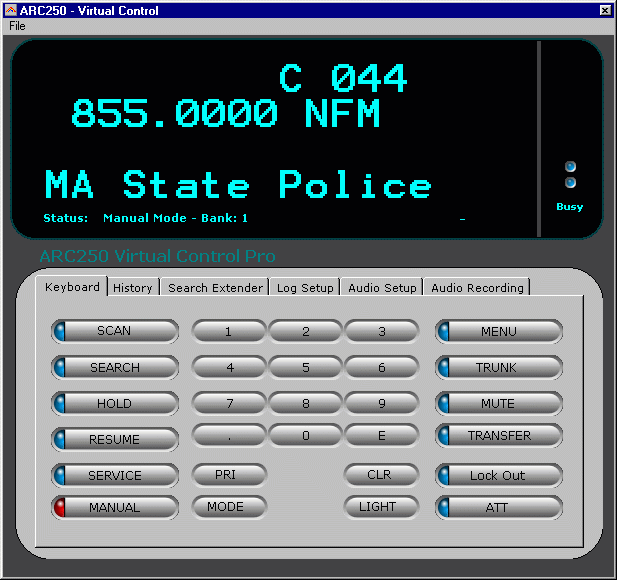This screenshot has height=580, width=617.
Task: Switch to the History tab
Action: pyautogui.click(x=133, y=288)
